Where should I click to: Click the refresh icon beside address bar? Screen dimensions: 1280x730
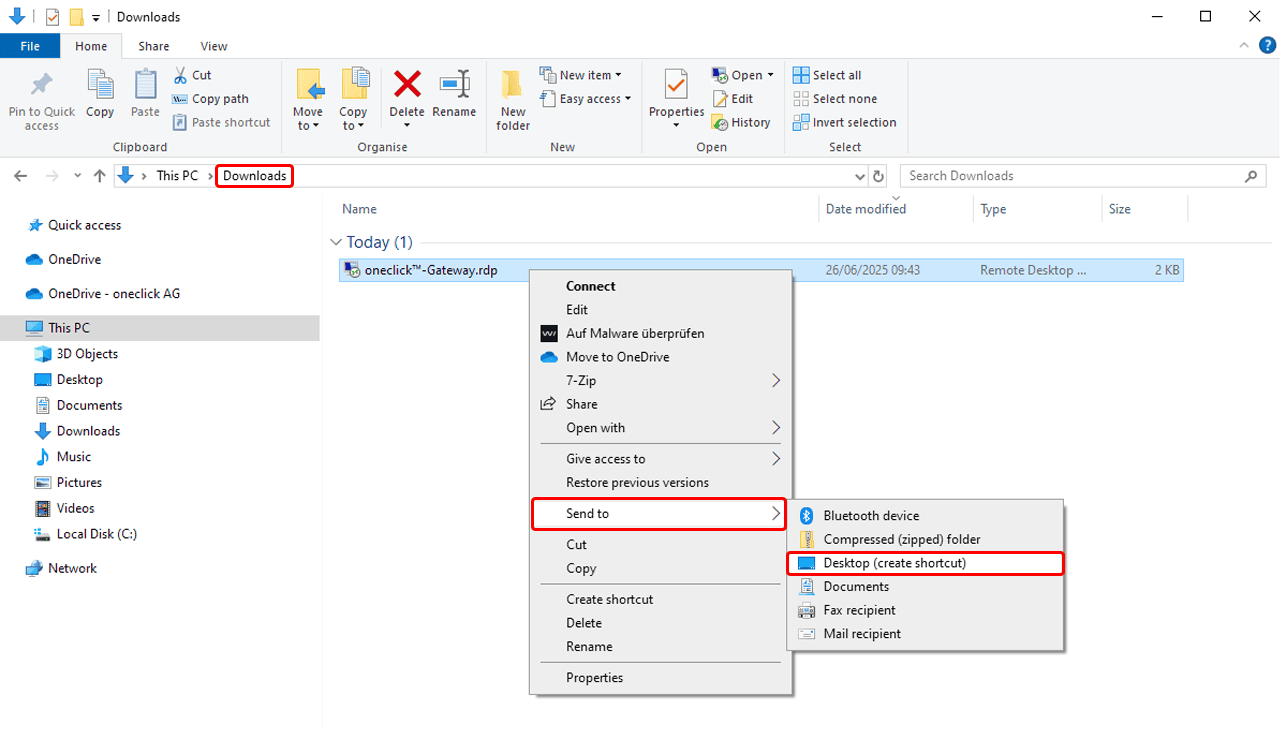pos(879,176)
